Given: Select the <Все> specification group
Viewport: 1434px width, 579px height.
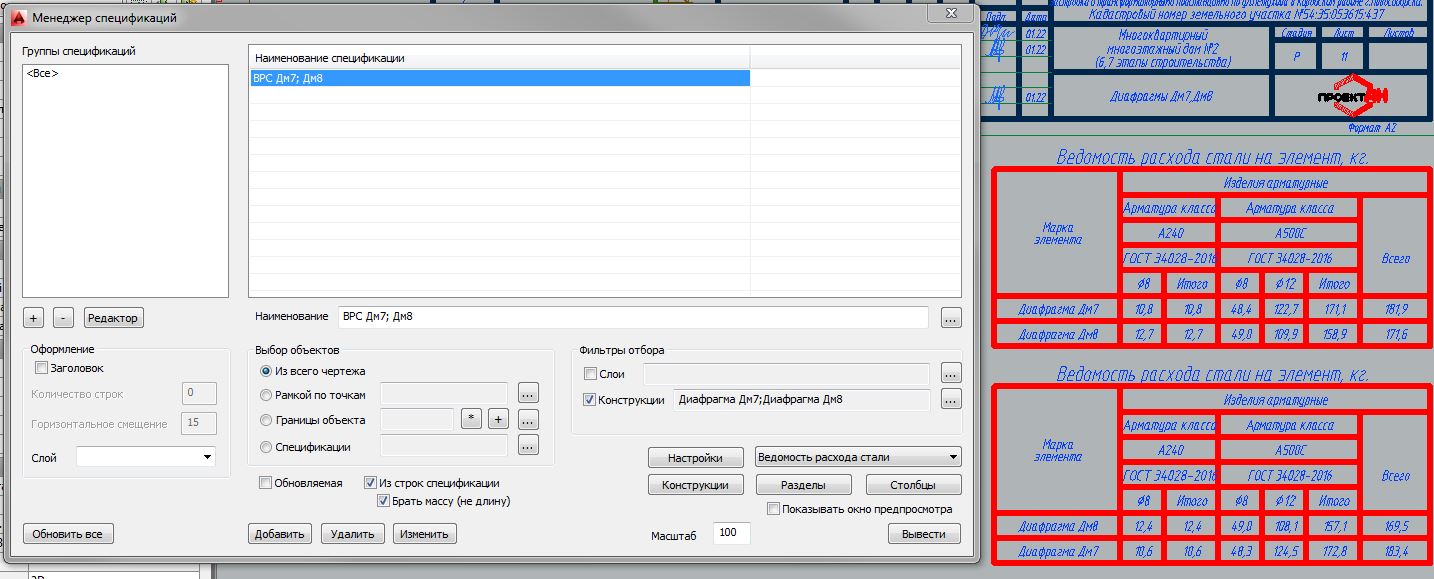Looking at the screenshot, I should tap(42, 73).
